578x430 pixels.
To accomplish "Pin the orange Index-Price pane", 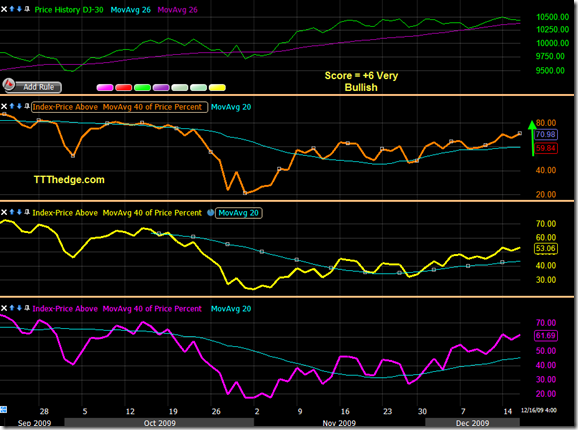I will tap(27, 106).
